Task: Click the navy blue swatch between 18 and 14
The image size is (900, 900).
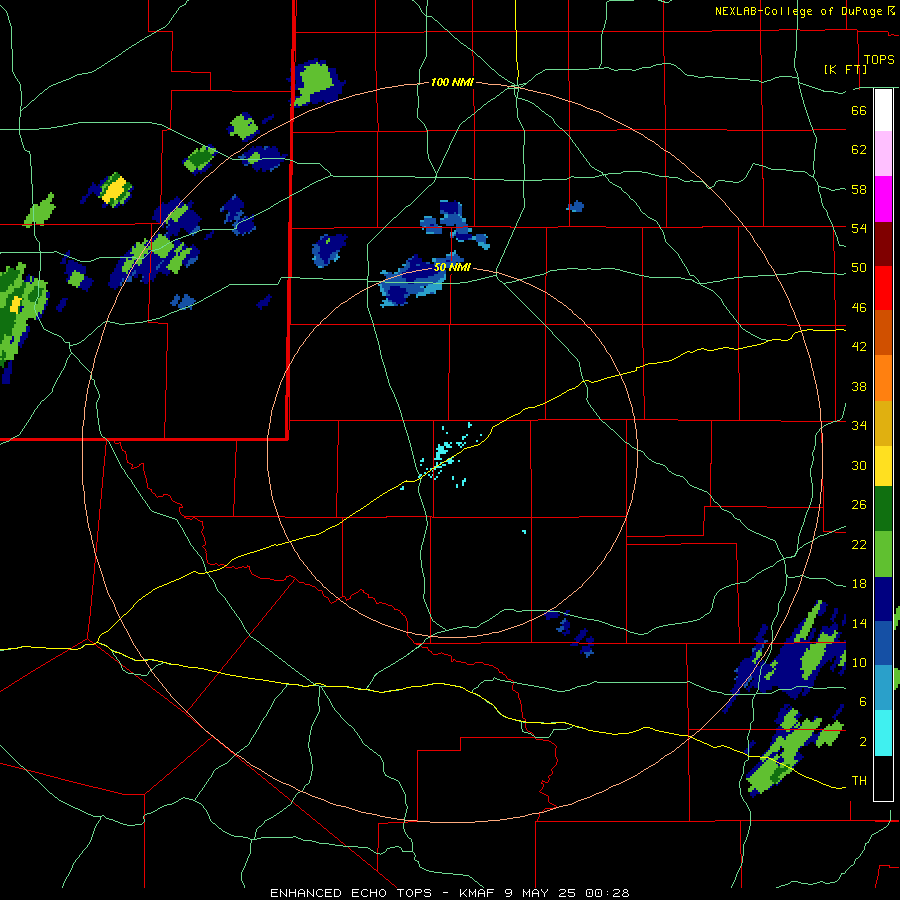Action: tap(883, 599)
